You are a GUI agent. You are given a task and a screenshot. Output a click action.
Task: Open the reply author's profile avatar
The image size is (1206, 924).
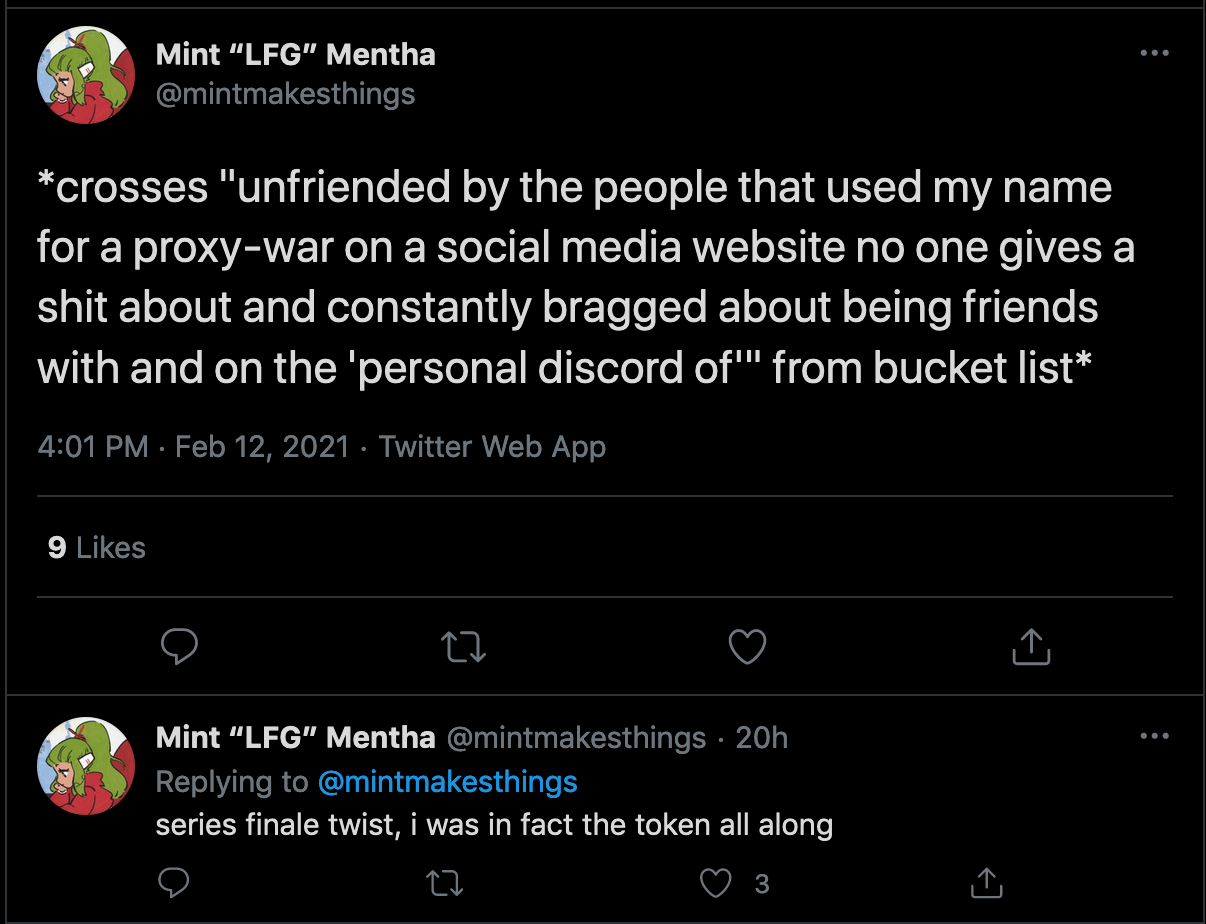click(85, 767)
